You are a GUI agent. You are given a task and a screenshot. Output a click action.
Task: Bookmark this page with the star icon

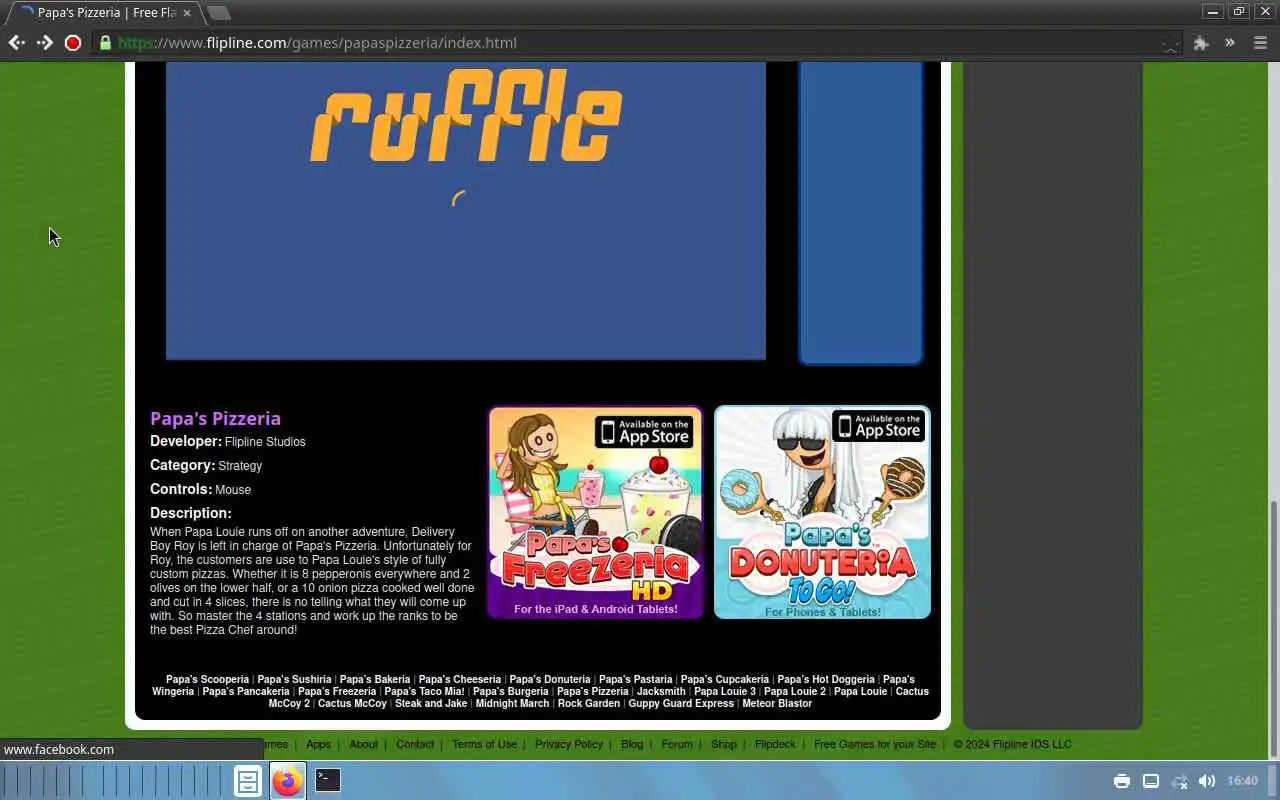coord(1170,43)
